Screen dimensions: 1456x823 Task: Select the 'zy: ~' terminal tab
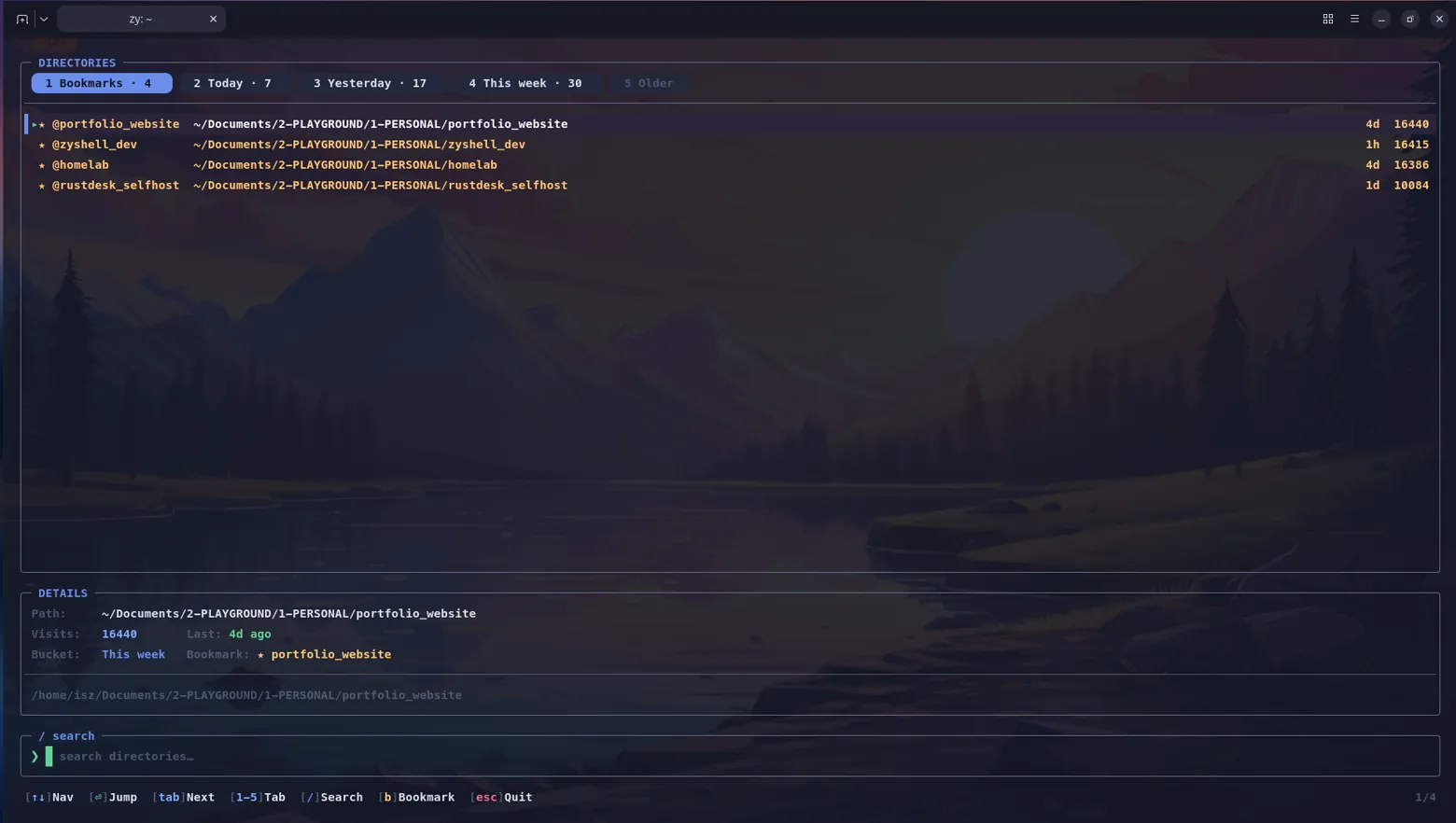pos(141,19)
